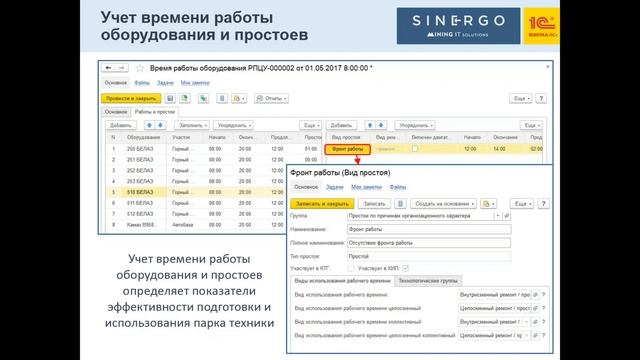Open the Мои заметки link in the Фронт работы form

click(x=367, y=187)
